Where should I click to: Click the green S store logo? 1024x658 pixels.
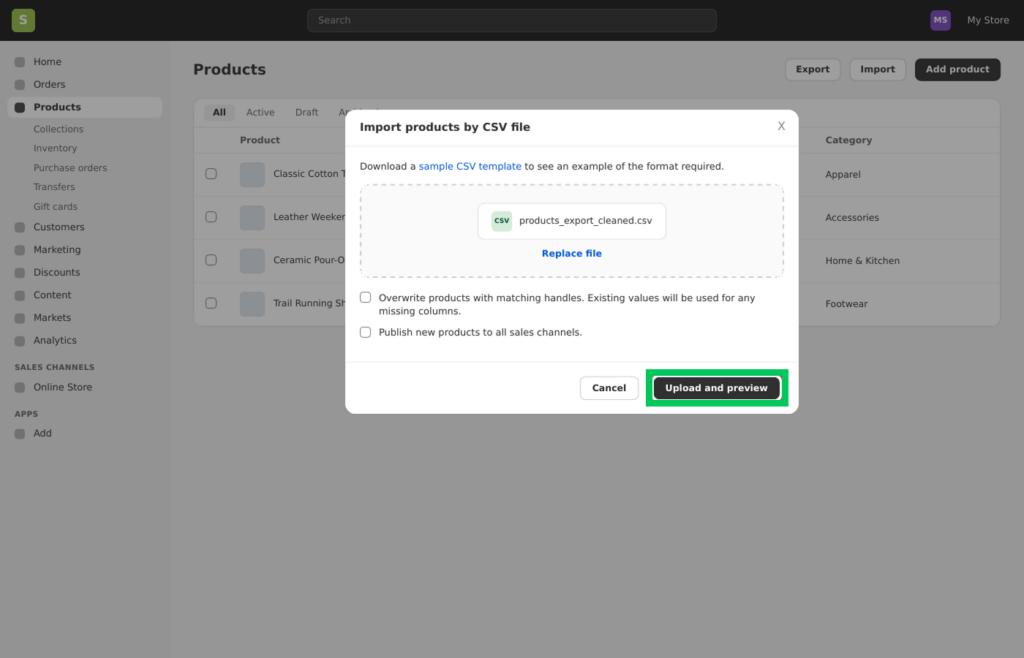23,20
